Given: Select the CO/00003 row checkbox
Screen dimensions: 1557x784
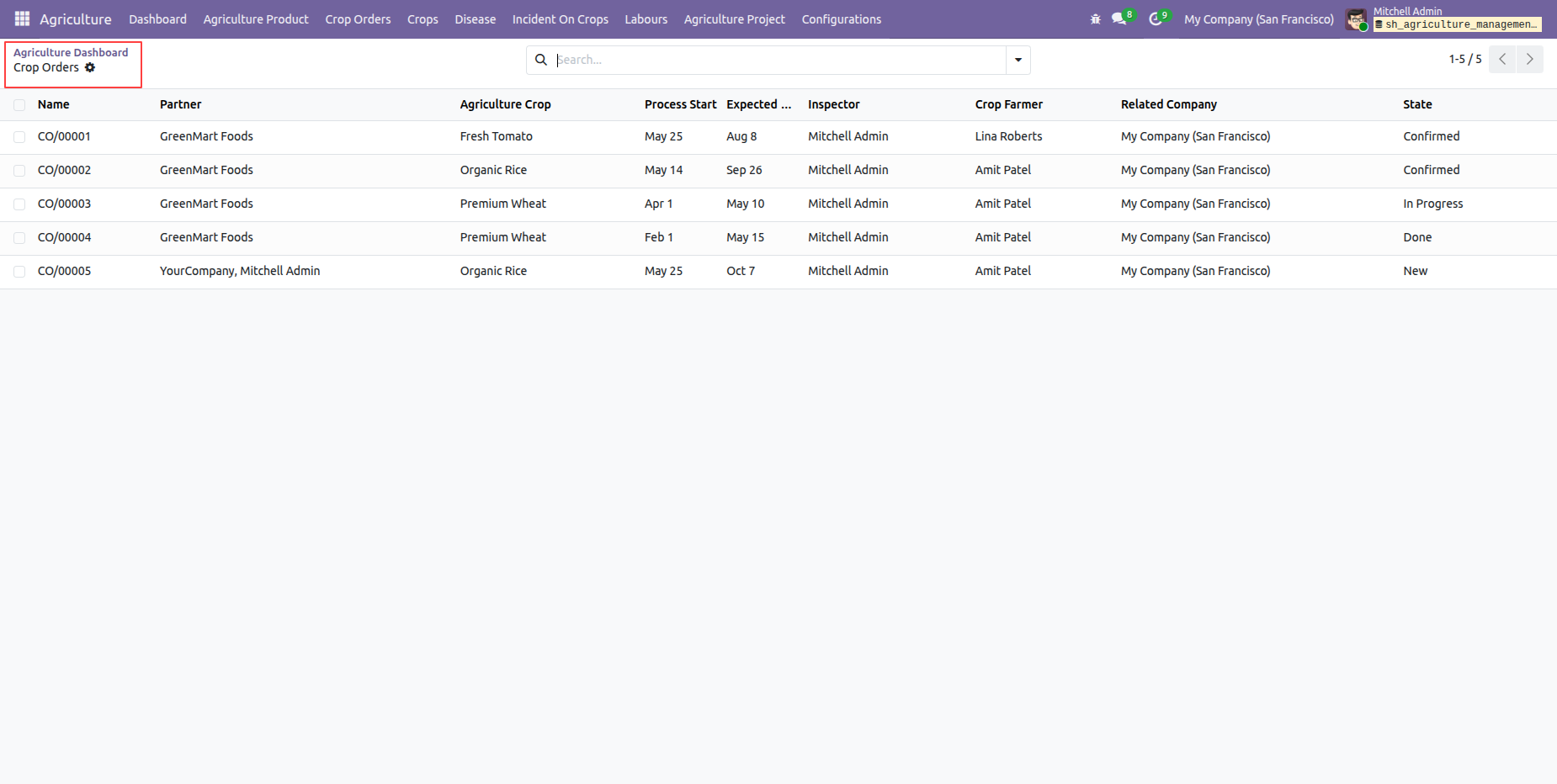Looking at the screenshot, I should [19, 204].
